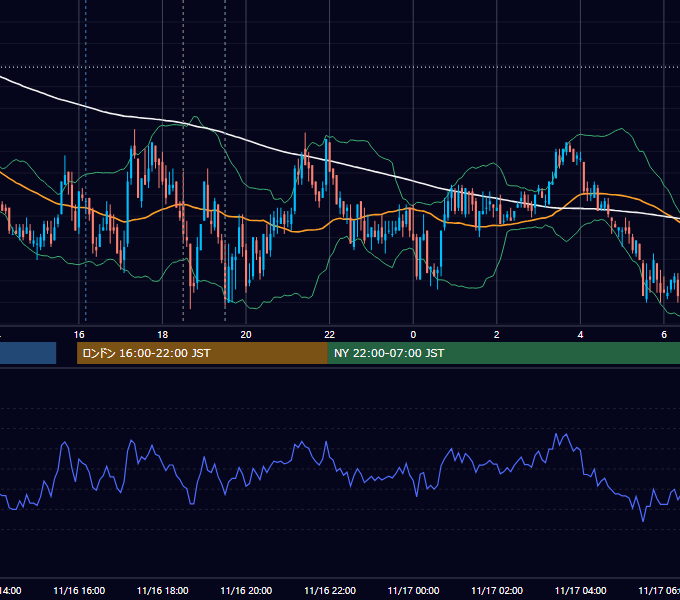Click the 11/16 16:00 date label
Viewport: 680px width, 600px height.
(x=79, y=590)
